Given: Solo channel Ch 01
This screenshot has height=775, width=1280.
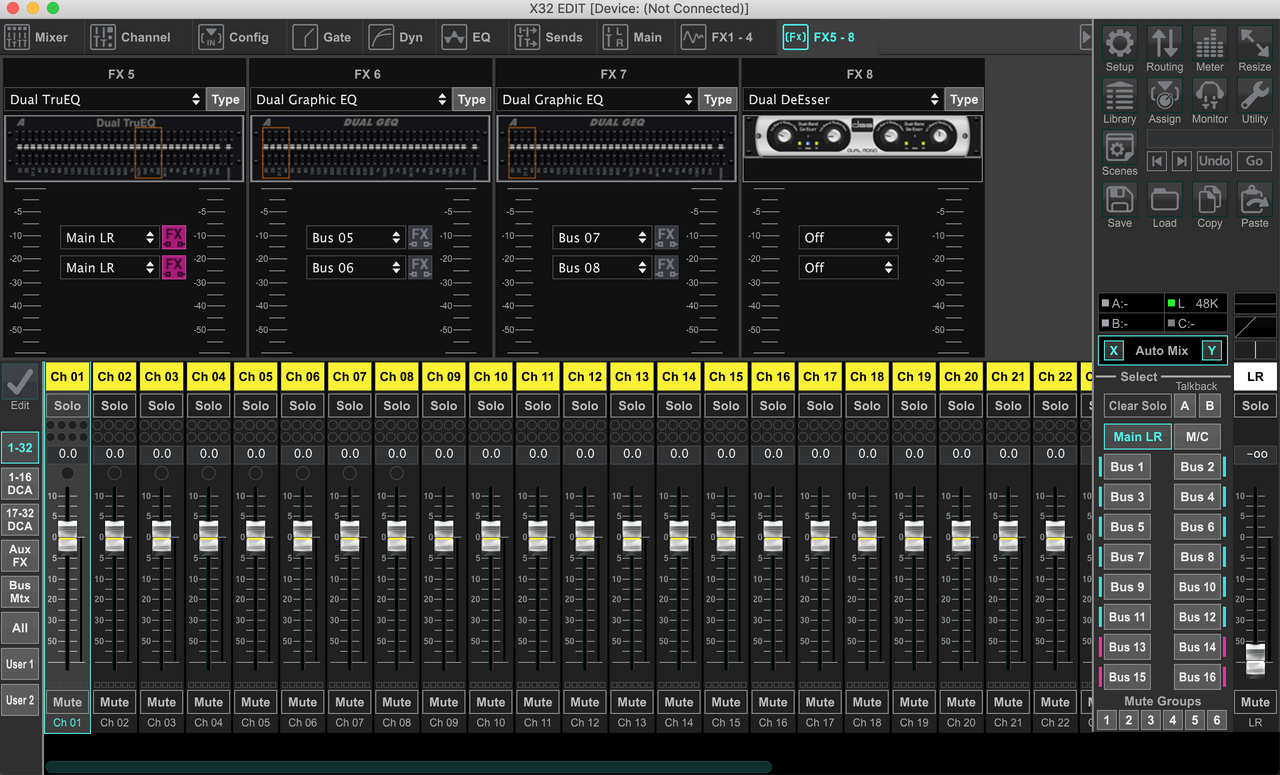Looking at the screenshot, I should (x=68, y=405).
